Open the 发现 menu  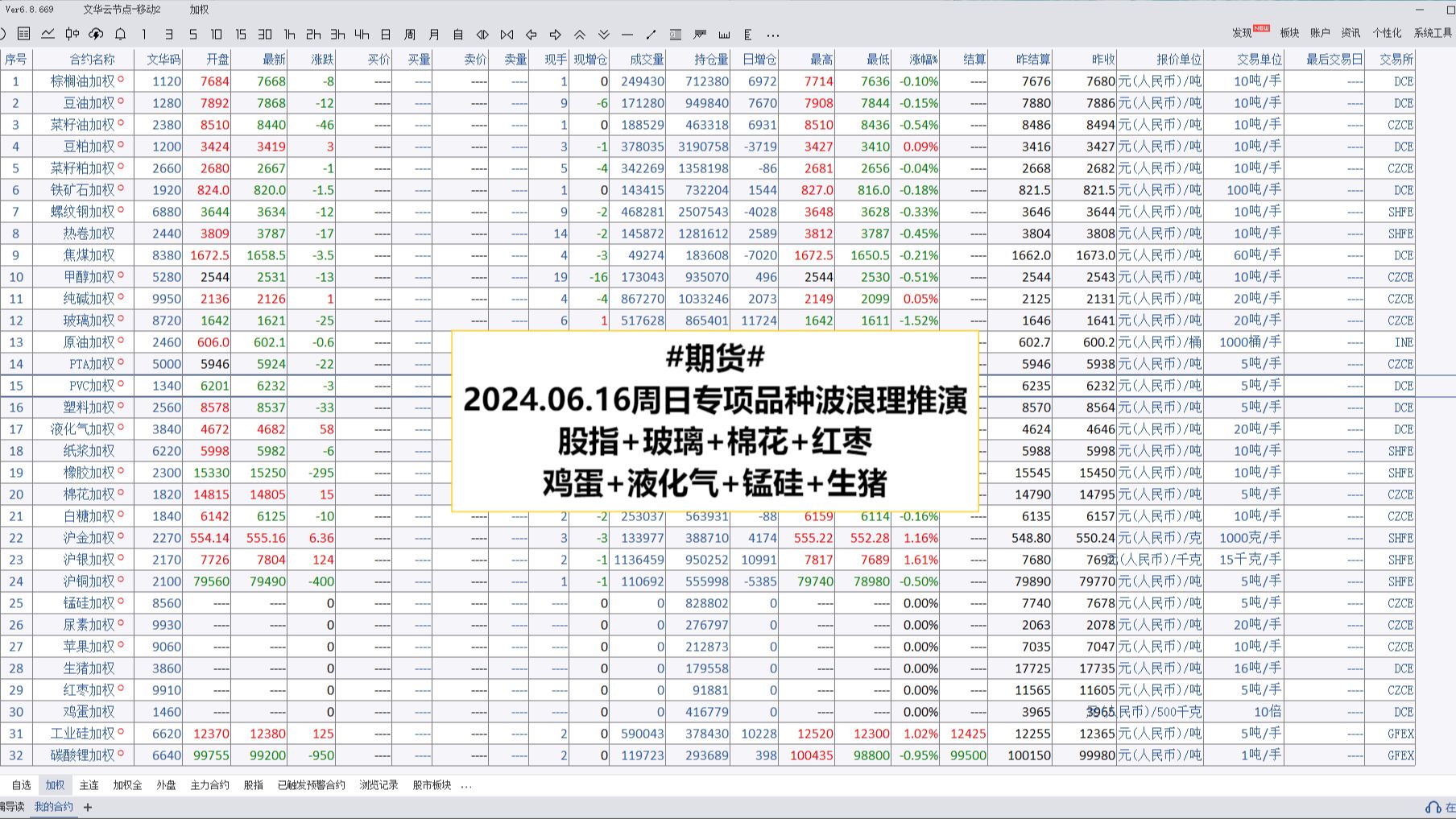tap(1242, 33)
